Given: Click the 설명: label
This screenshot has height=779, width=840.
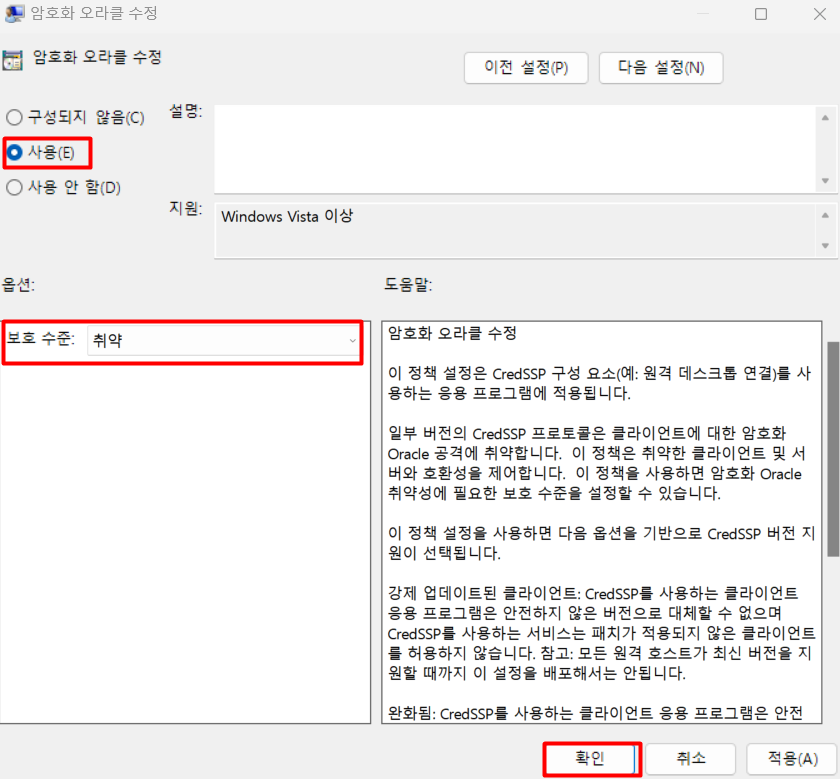Looking at the screenshot, I should tap(185, 111).
